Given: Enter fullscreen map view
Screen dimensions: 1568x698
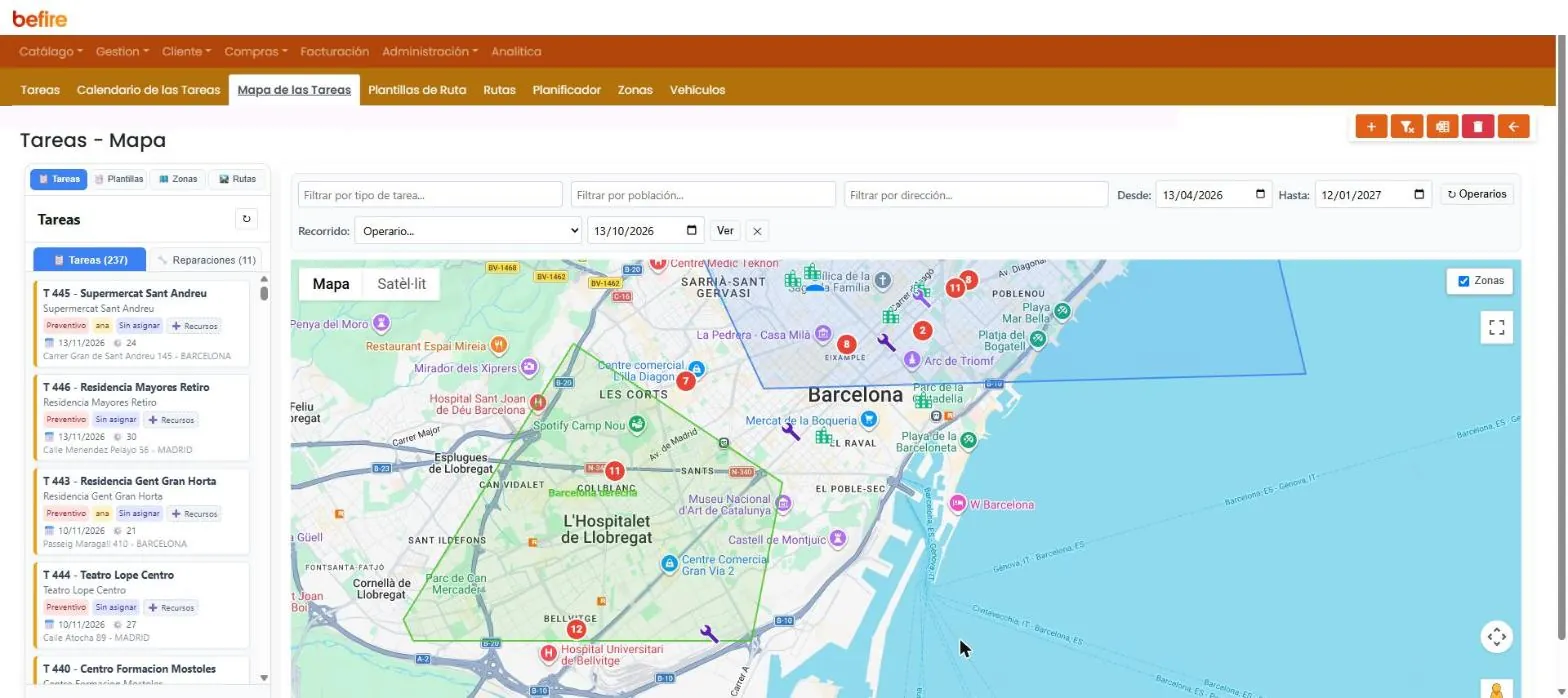Looking at the screenshot, I should [x=1496, y=327].
